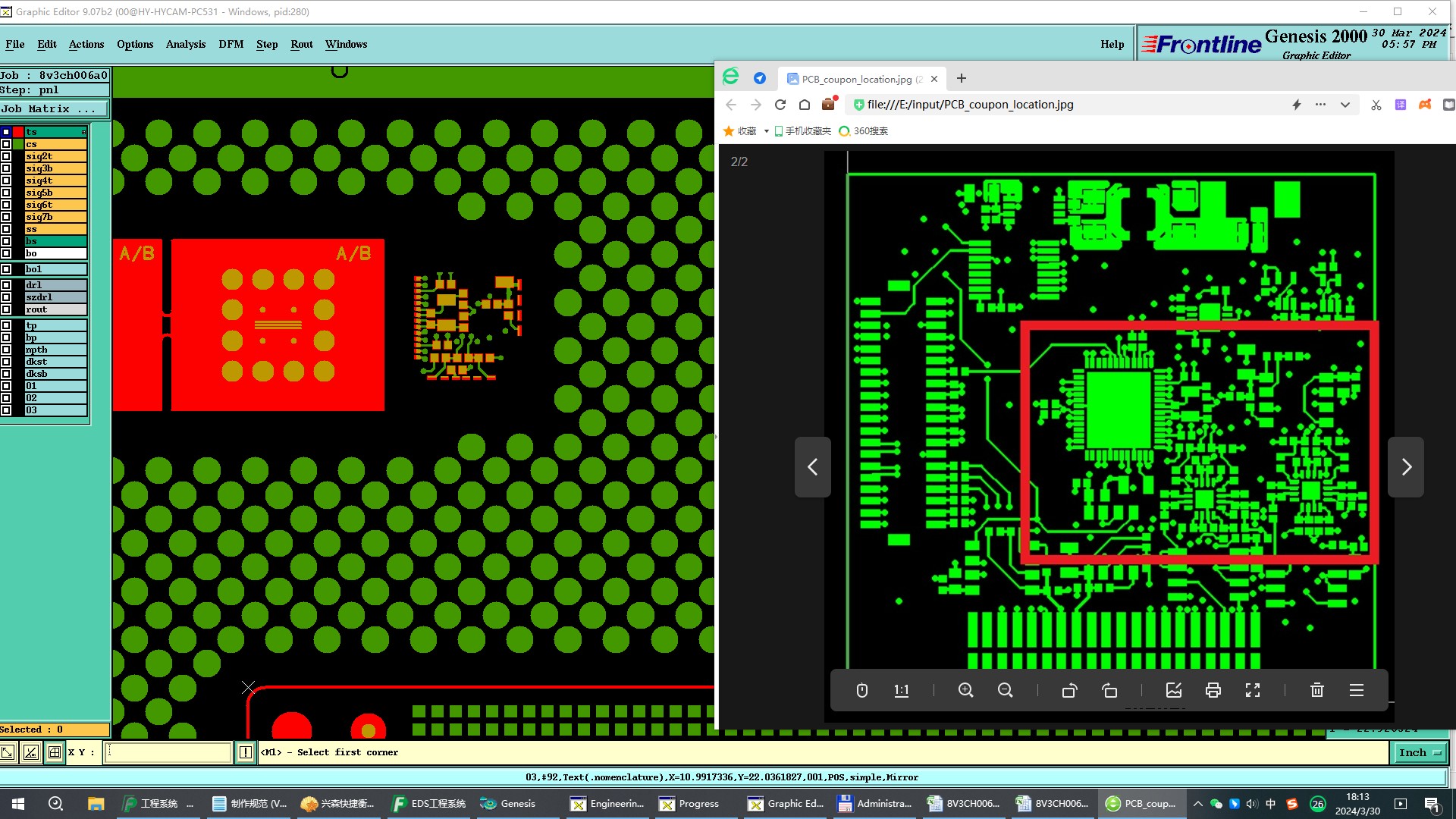
Task: Open the Analysis menu
Action: [186, 44]
